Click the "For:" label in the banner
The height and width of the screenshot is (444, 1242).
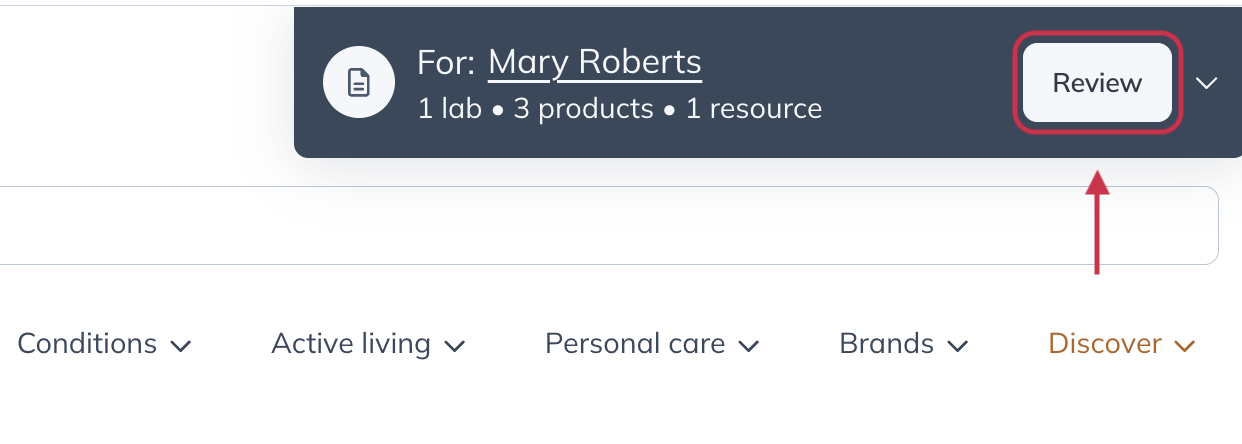[x=446, y=62]
